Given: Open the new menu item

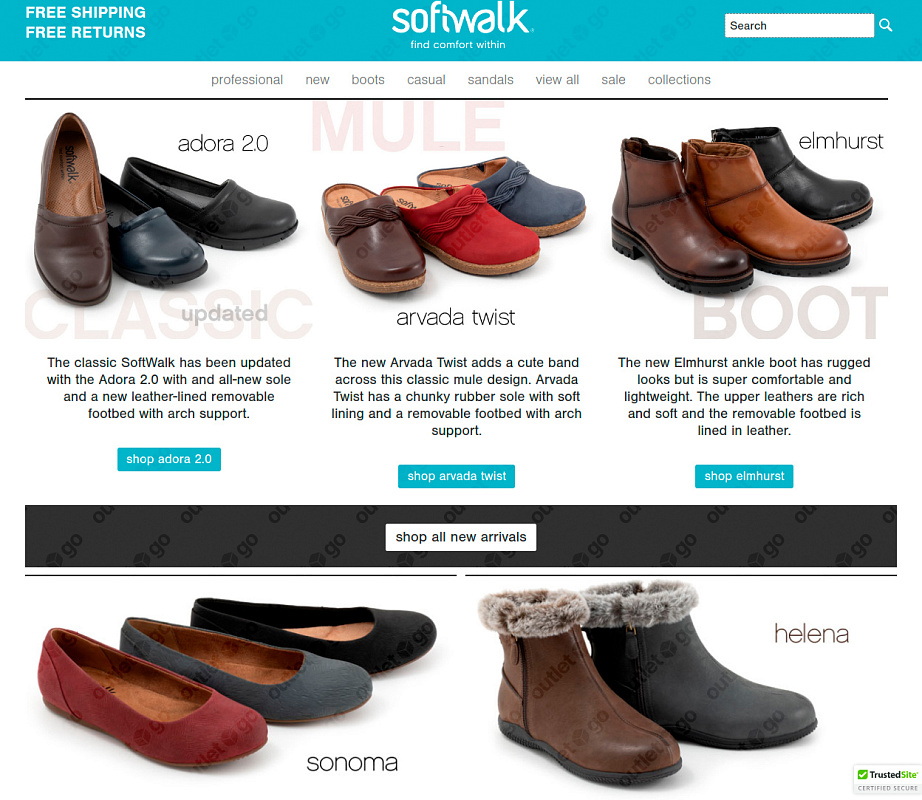Looking at the screenshot, I should point(318,80).
